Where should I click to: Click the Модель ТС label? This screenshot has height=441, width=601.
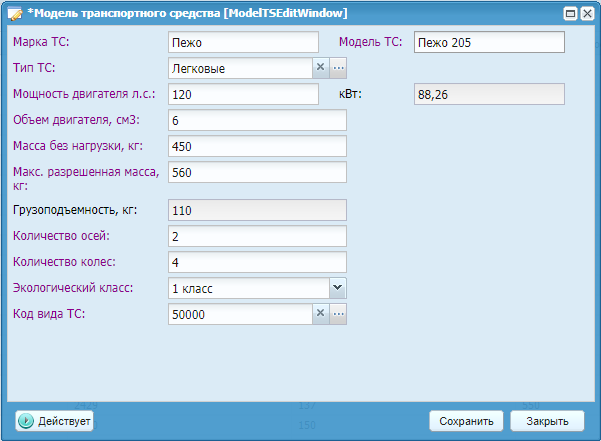(371, 42)
